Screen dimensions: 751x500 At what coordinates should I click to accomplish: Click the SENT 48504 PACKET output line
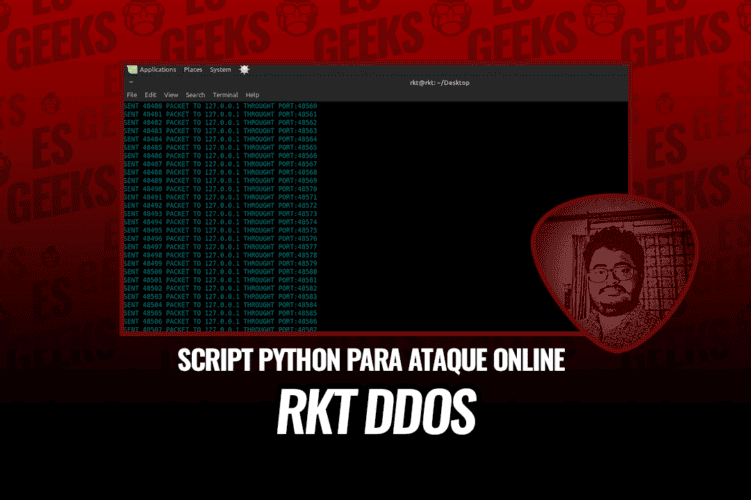(220, 305)
